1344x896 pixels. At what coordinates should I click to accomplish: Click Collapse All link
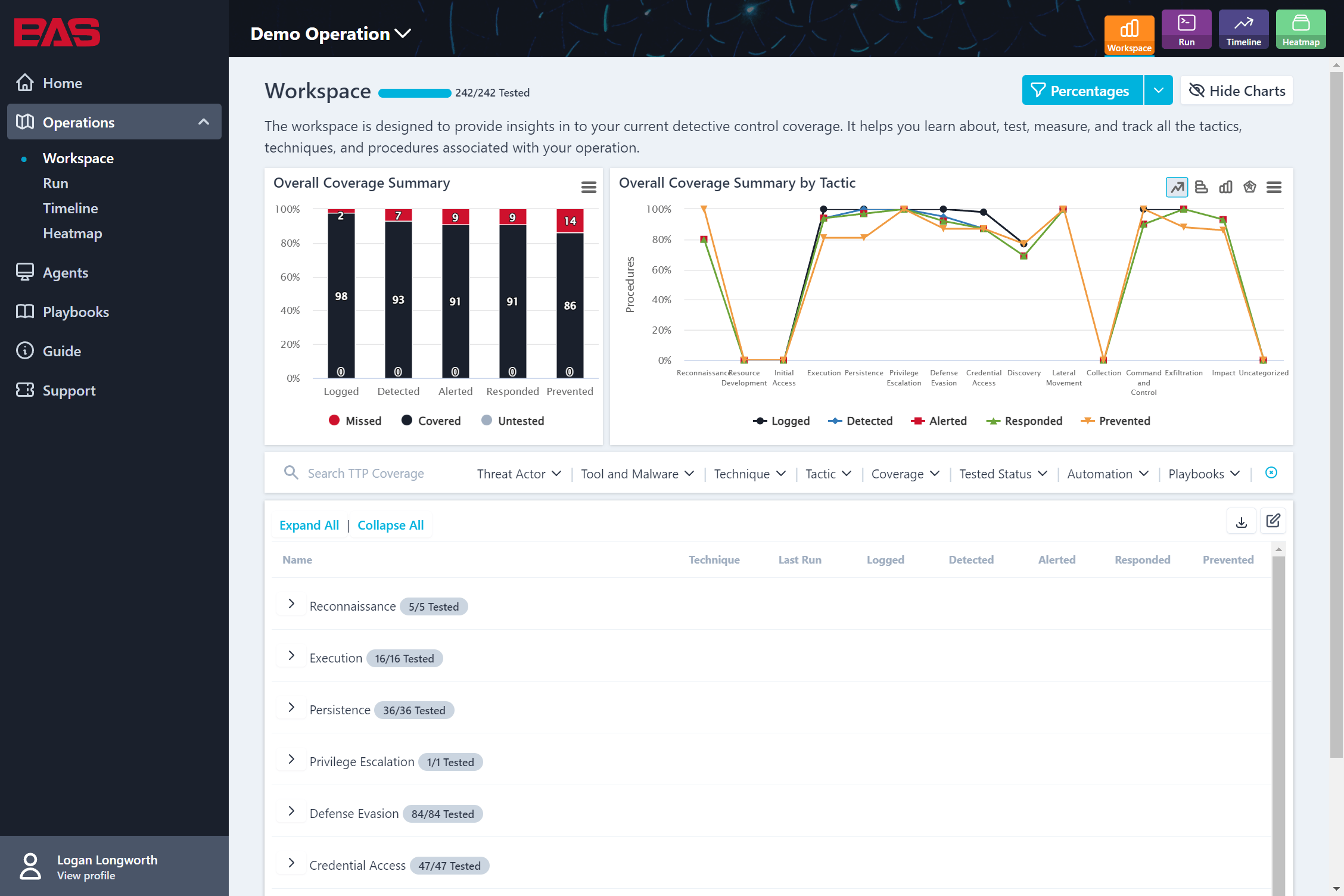[x=391, y=525]
